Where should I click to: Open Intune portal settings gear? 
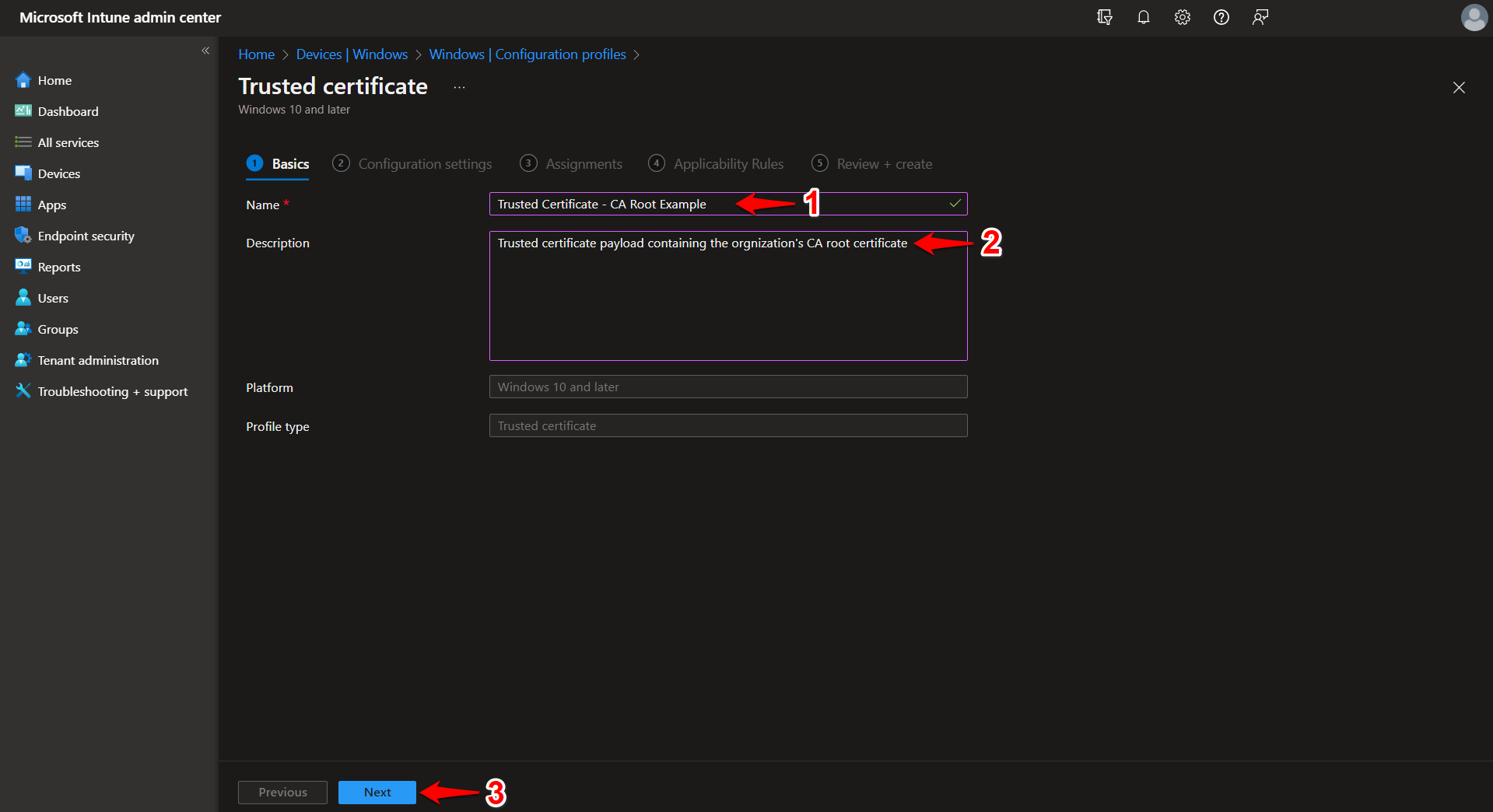(x=1182, y=16)
